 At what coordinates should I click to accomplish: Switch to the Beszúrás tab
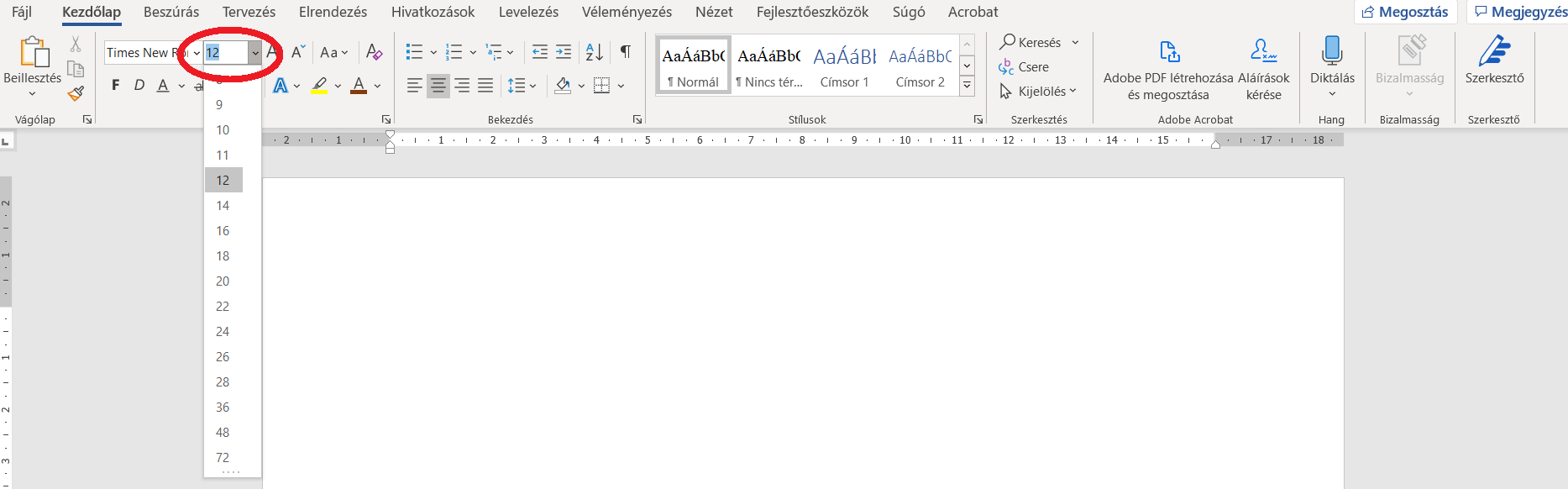[171, 12]
